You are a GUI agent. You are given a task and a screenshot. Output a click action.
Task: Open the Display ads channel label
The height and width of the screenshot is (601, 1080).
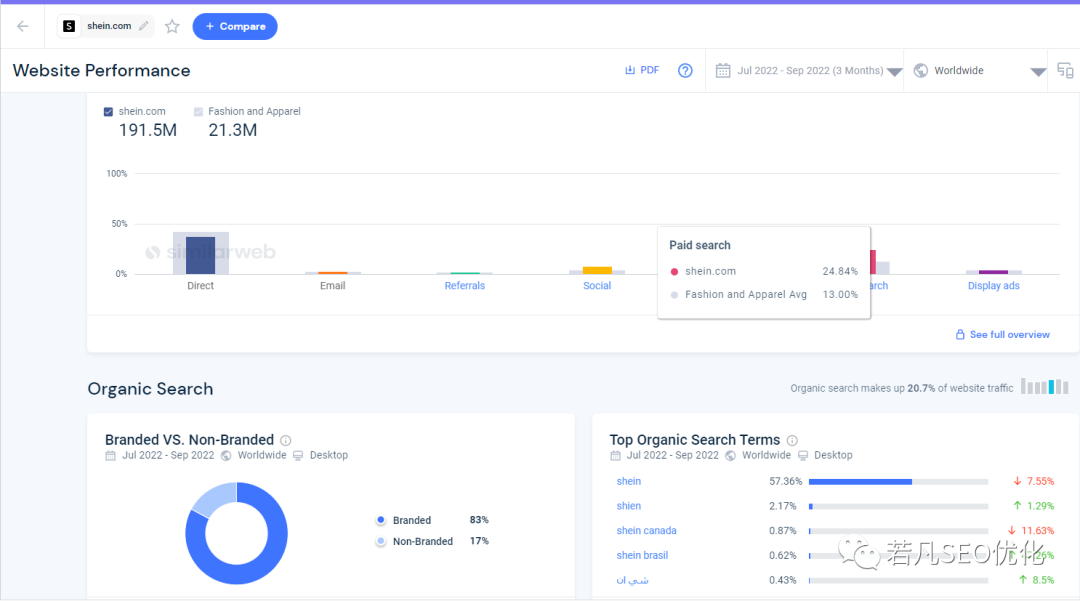point(993,286)
